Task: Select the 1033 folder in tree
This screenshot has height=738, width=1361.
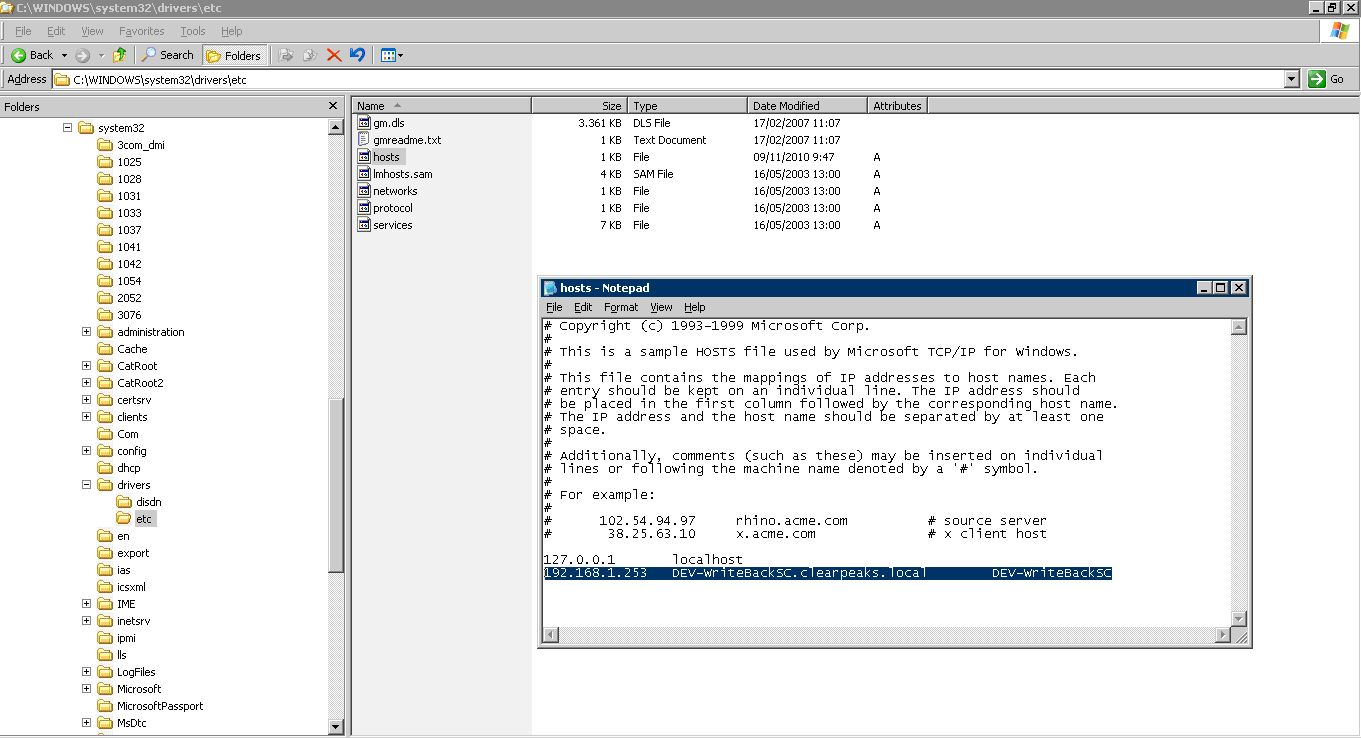Action: [129, 213]
